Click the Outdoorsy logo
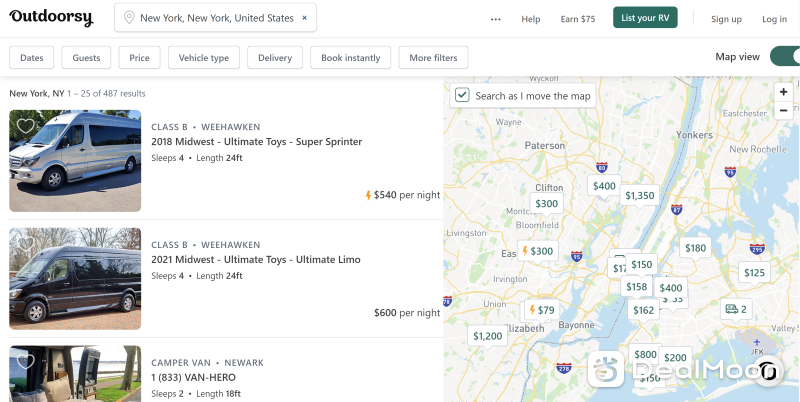This screenshot has height=402, width=800. [x=52, y=18]
